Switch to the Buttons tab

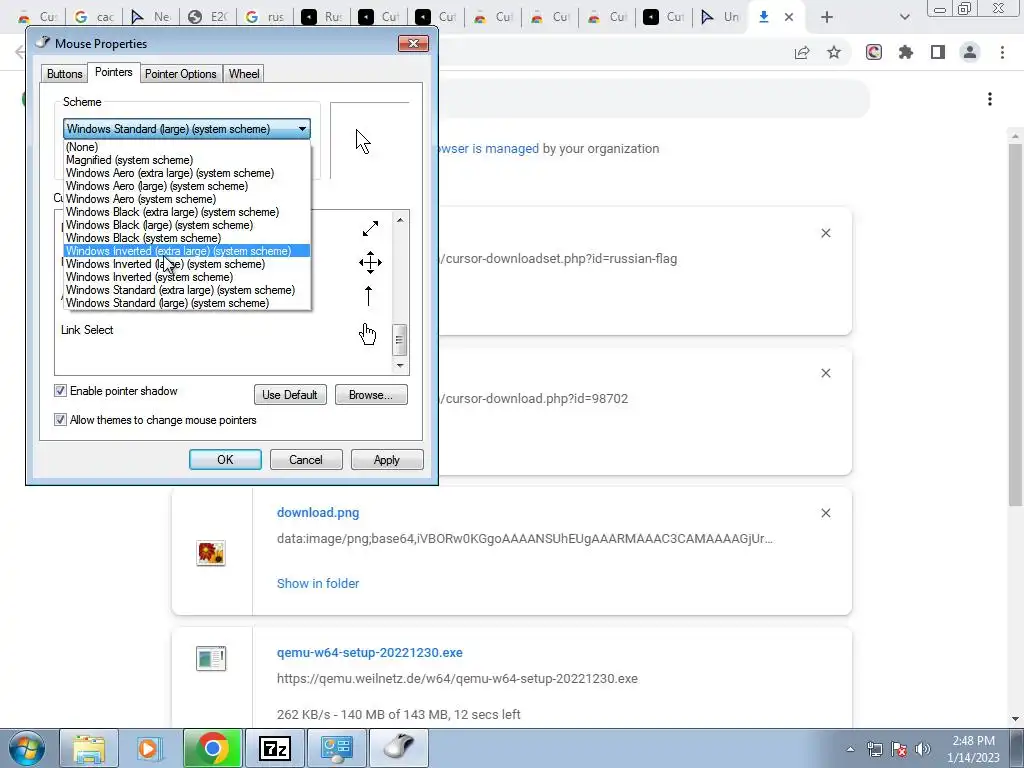pyautogui.click(x=65, y=74)
